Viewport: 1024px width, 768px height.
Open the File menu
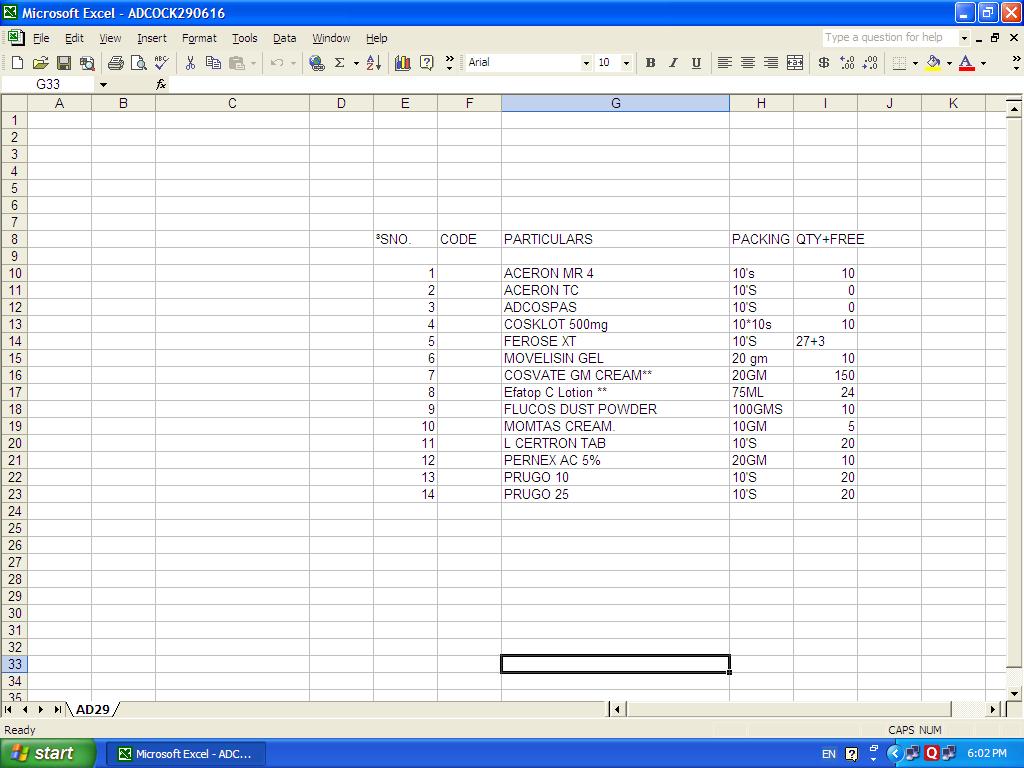41,38
